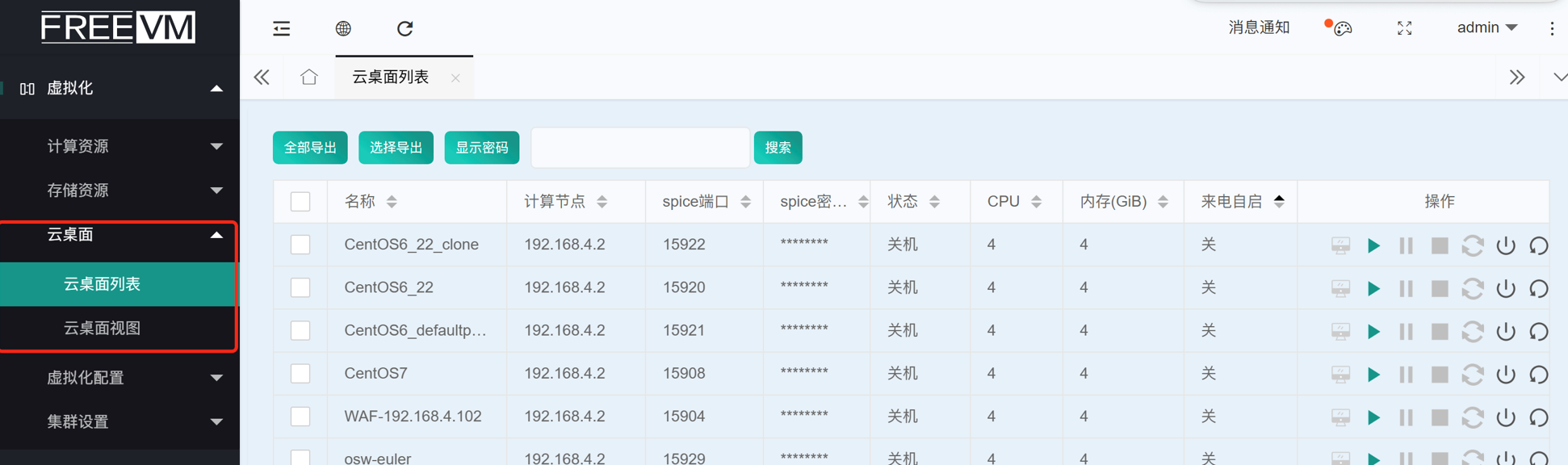Expand 虚拟化配置 in the sidebar

pyautogui.click(x=133, y=377)
